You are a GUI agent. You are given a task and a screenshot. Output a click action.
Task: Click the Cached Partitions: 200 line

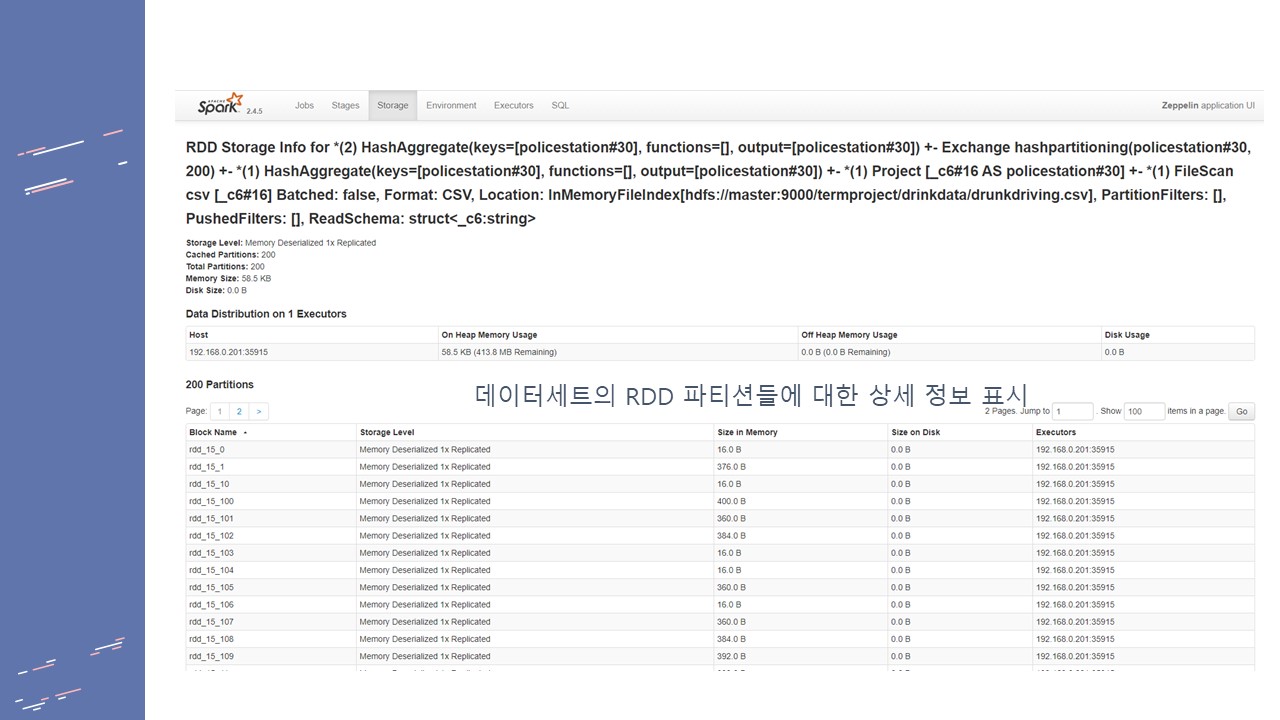pos(231,255)
